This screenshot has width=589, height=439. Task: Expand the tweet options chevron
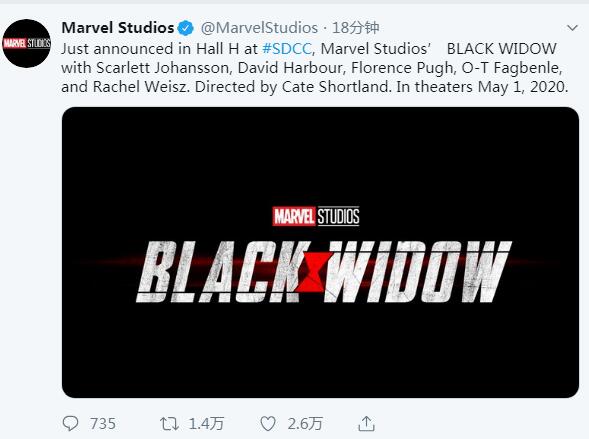click(x=572, y=28)
